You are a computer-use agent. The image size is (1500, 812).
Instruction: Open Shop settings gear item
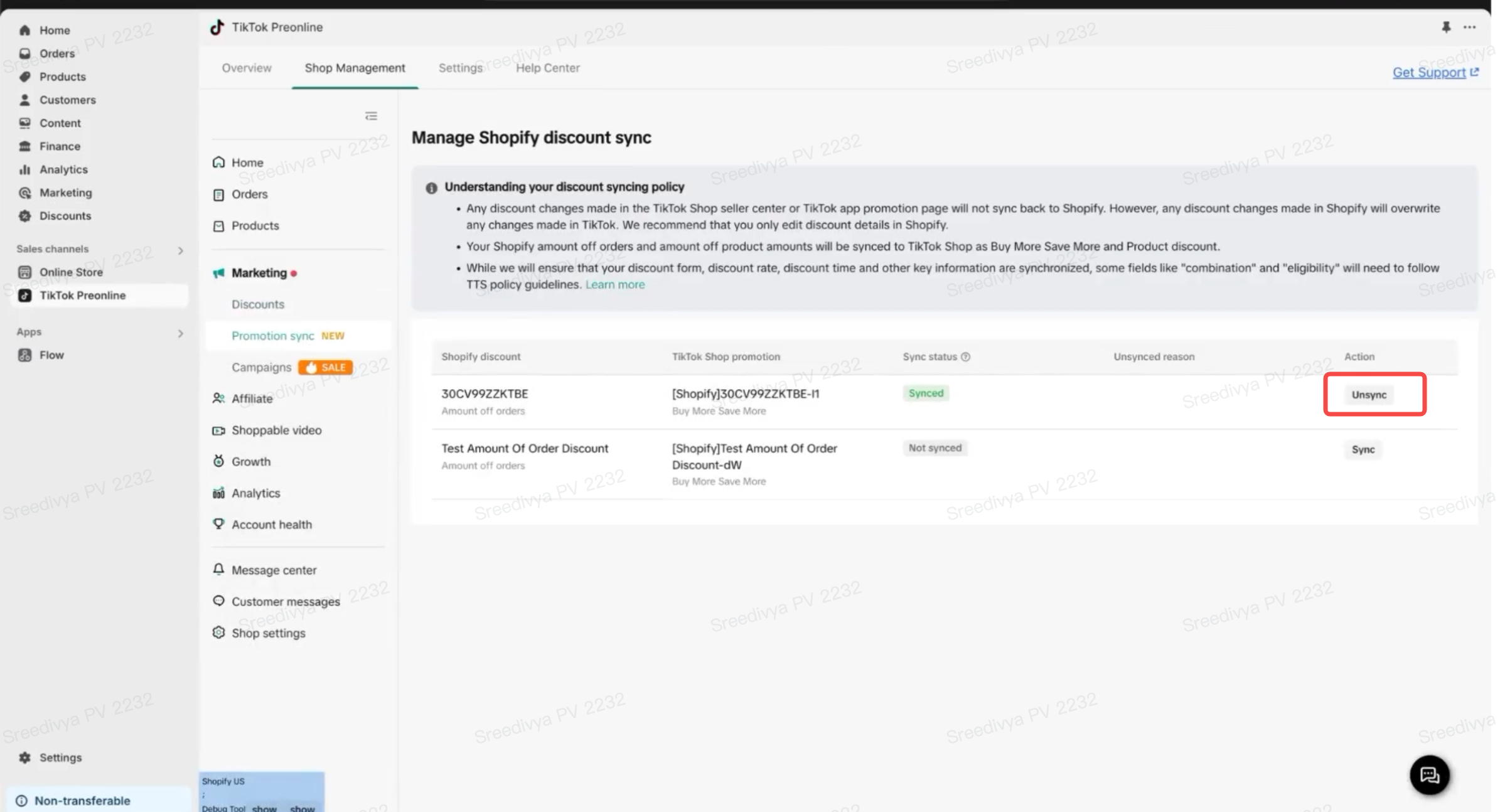(268, 633)
